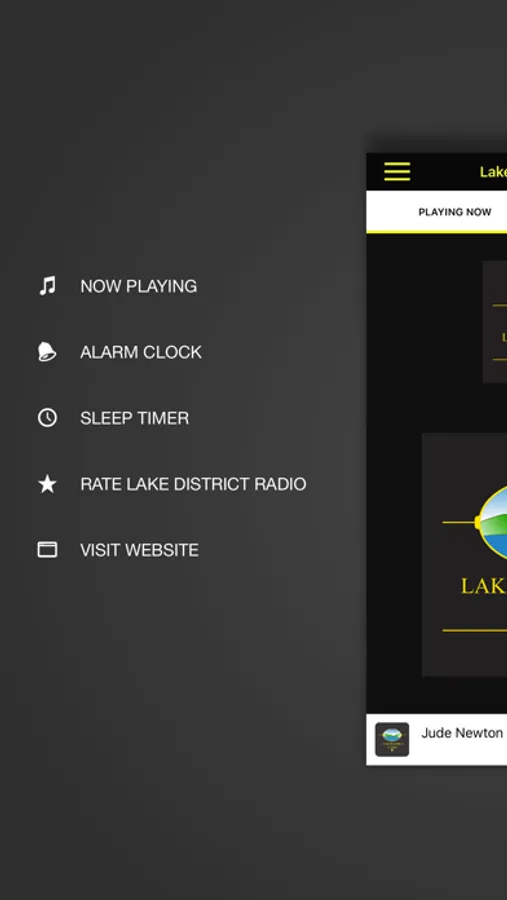Viewport: 507px width, 900px height.
Task: Choose SLEEP TIMER from the side menu
Action: 134,418
